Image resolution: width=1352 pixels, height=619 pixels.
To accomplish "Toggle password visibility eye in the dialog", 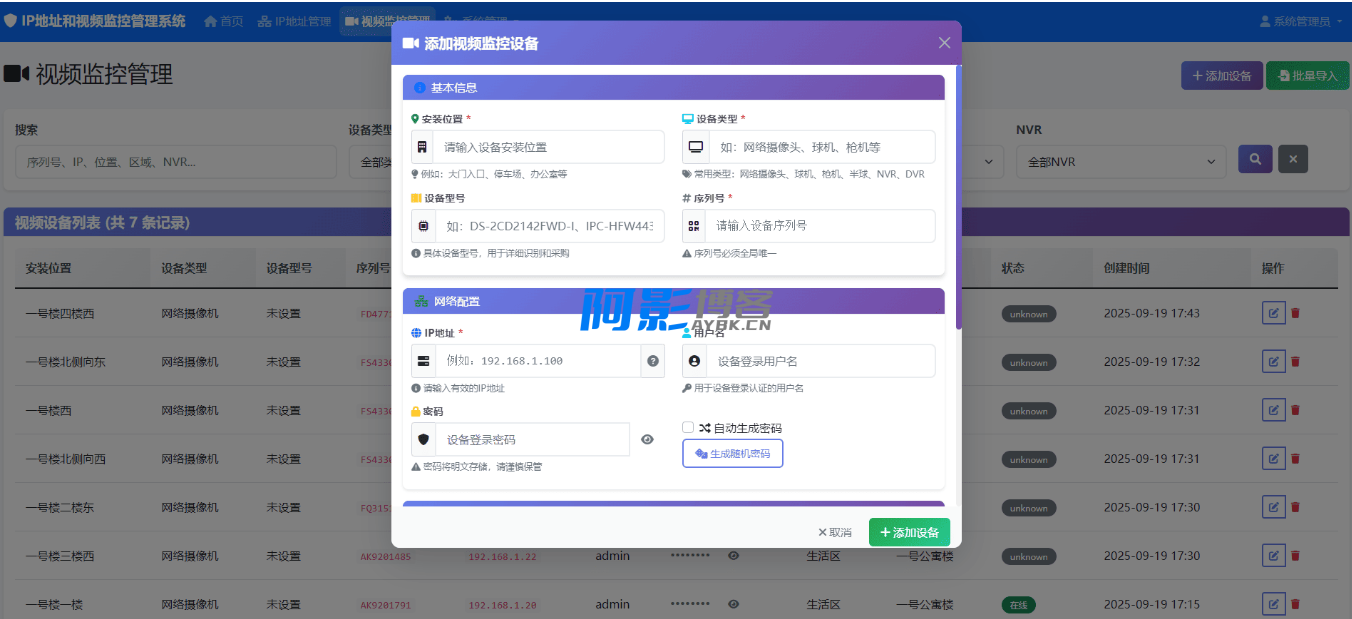I will (647, 439).
